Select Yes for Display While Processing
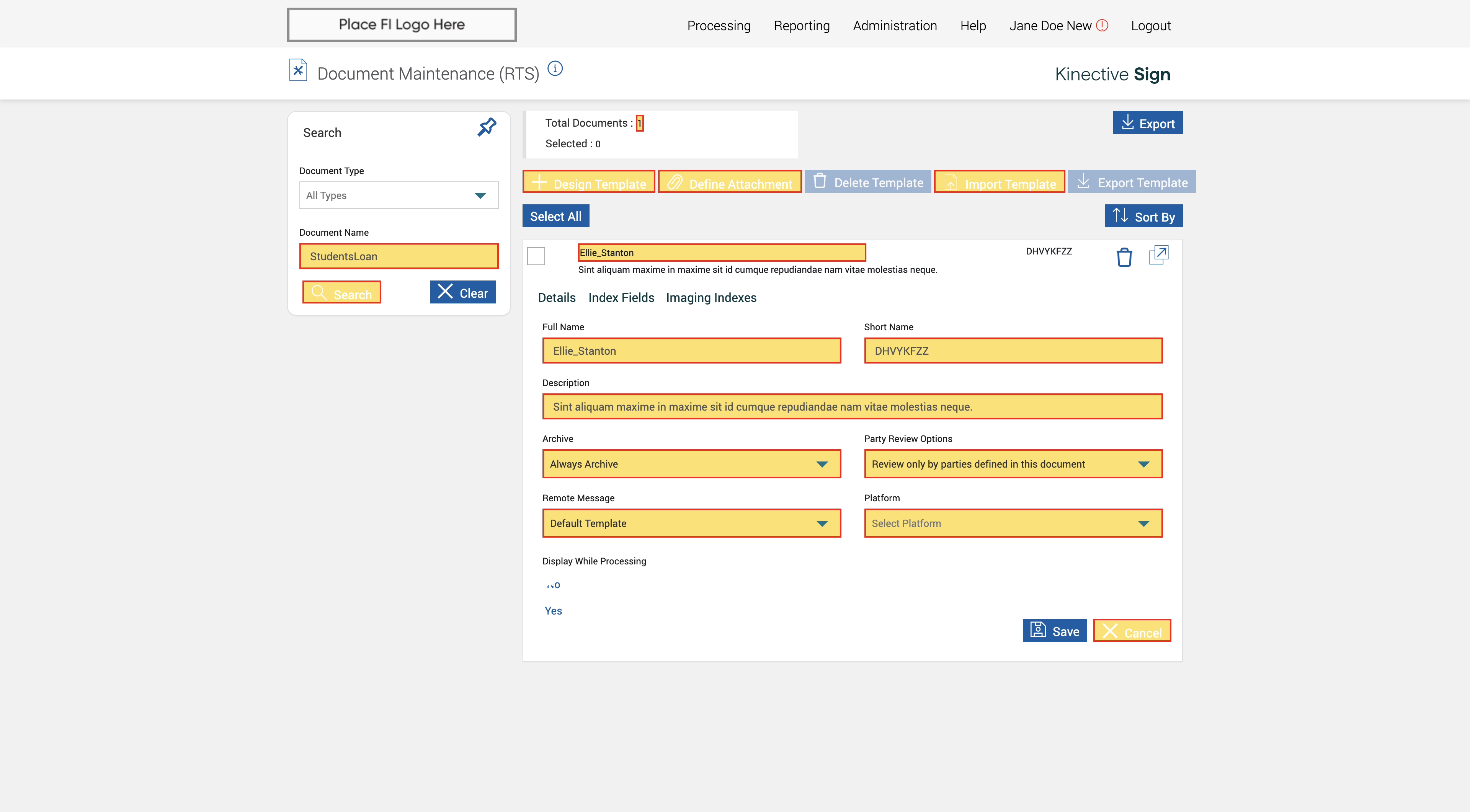The width and height of the screenshot is (1470, 812). coord(553,611)
